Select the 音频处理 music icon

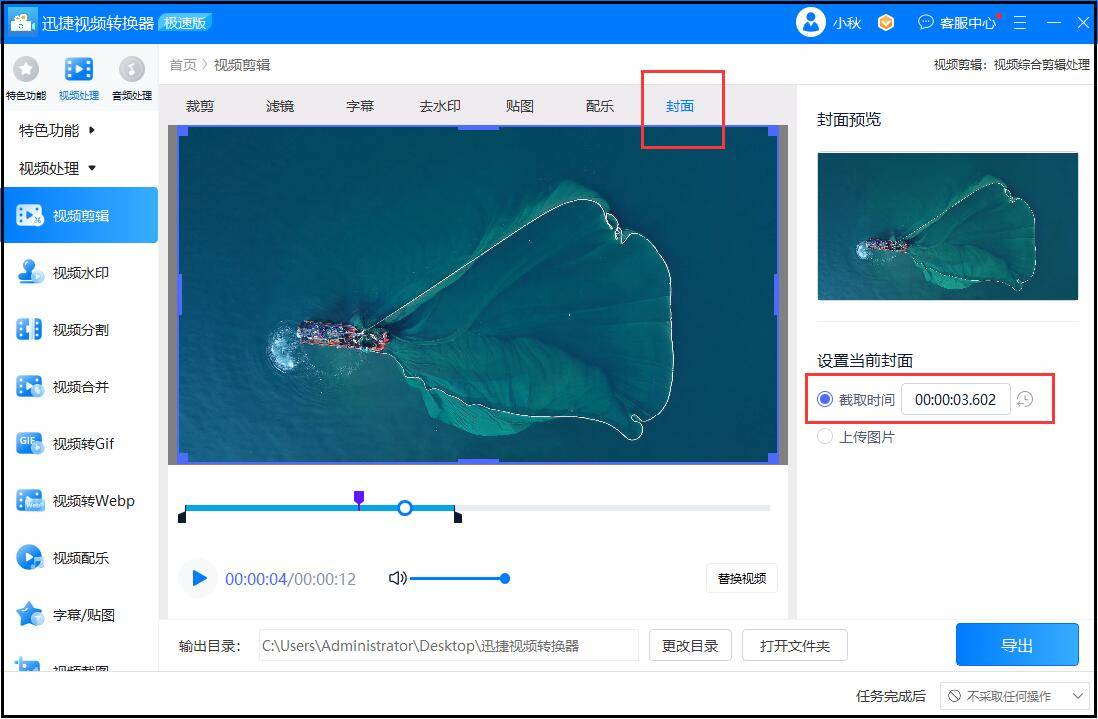click(131, 70)
